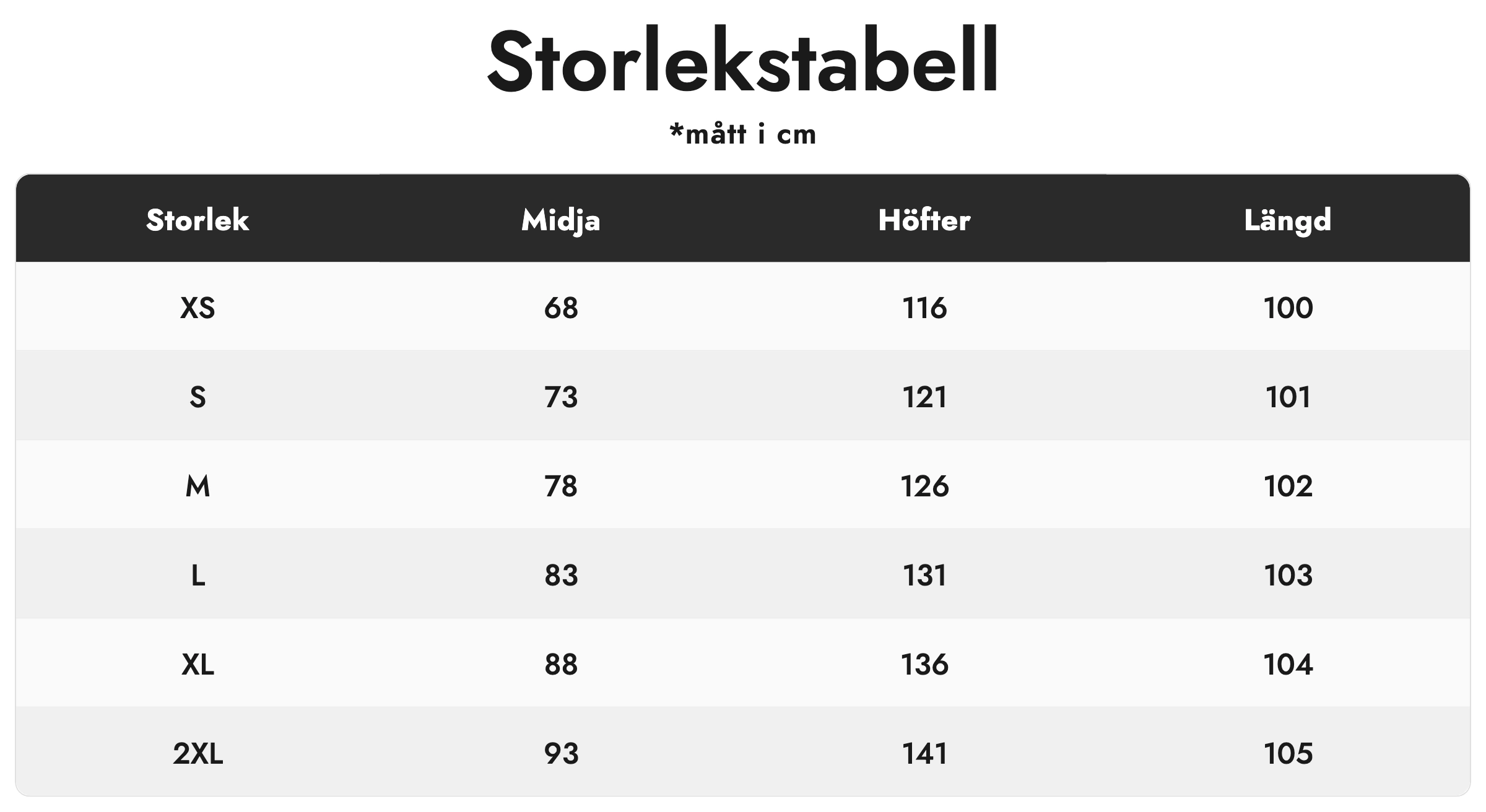Select waist value 93 in 2XL row
Viewport: 1486px width, 812px height.
[x=561, y=754]
